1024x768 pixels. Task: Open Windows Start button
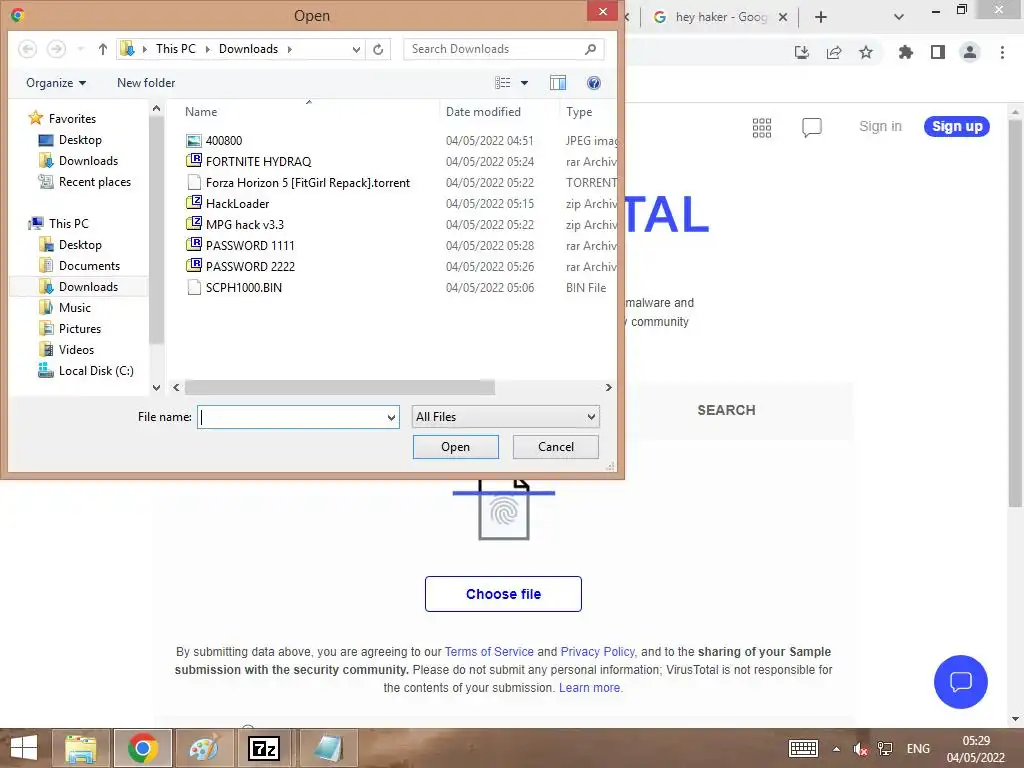point(24,748)
